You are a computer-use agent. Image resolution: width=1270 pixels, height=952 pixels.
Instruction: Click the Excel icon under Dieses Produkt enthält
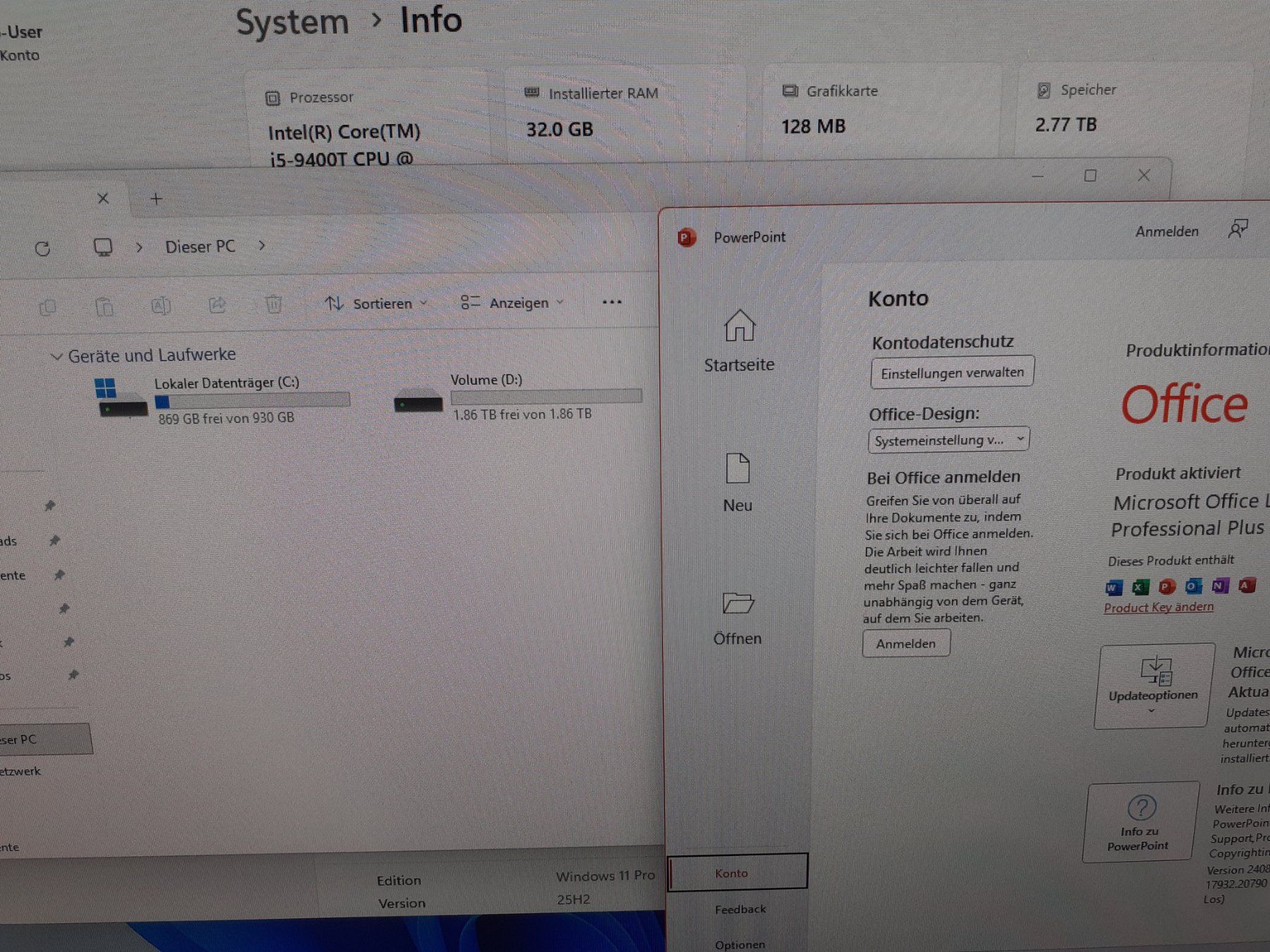pyautogui.click(x=1140, y=587)
